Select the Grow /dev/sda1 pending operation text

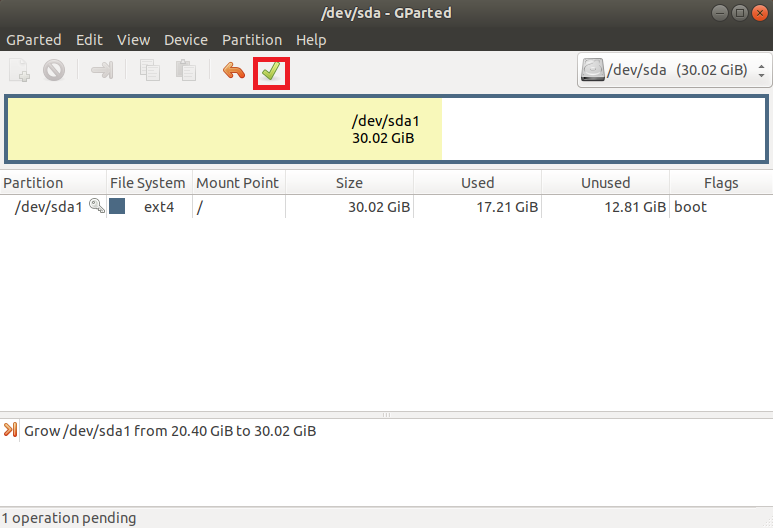[x=170, y=431]
